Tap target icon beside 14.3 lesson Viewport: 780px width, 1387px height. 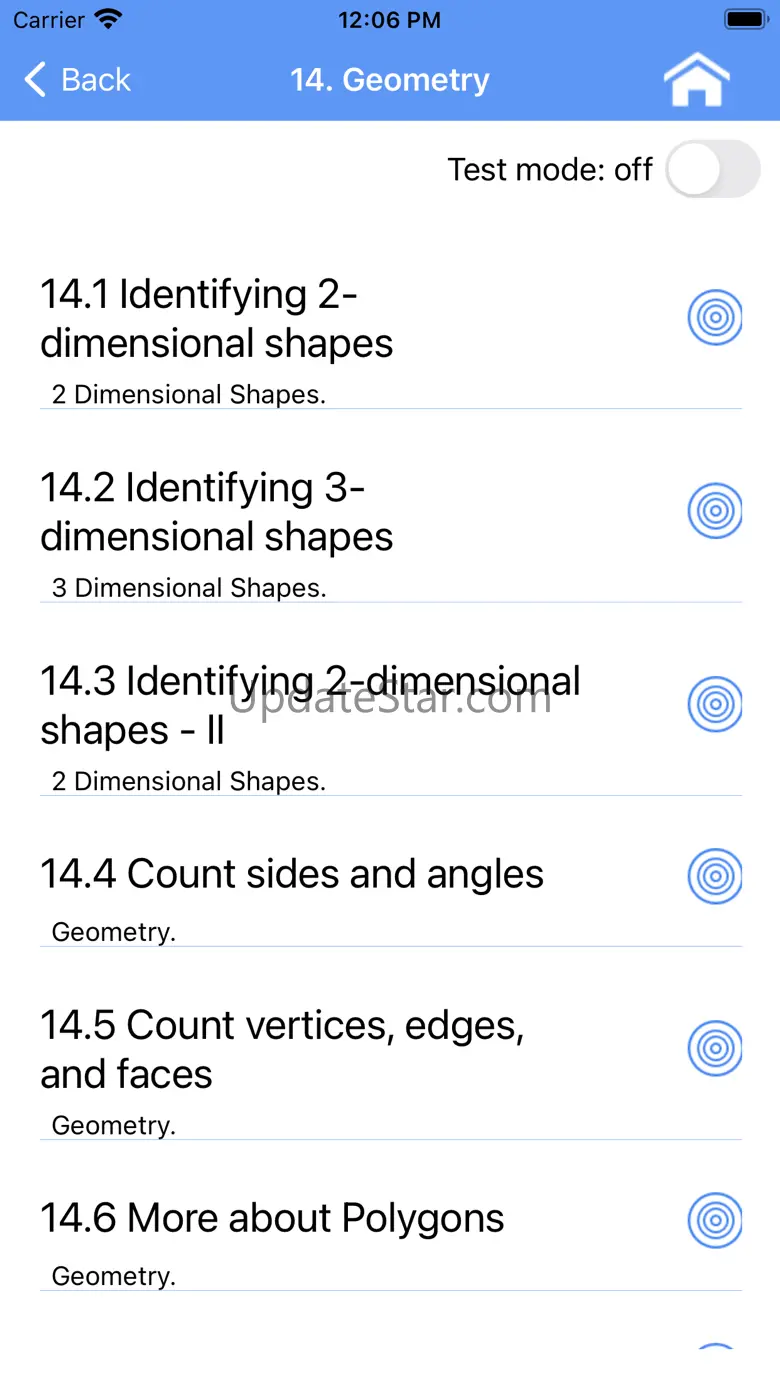click(715, 704)
